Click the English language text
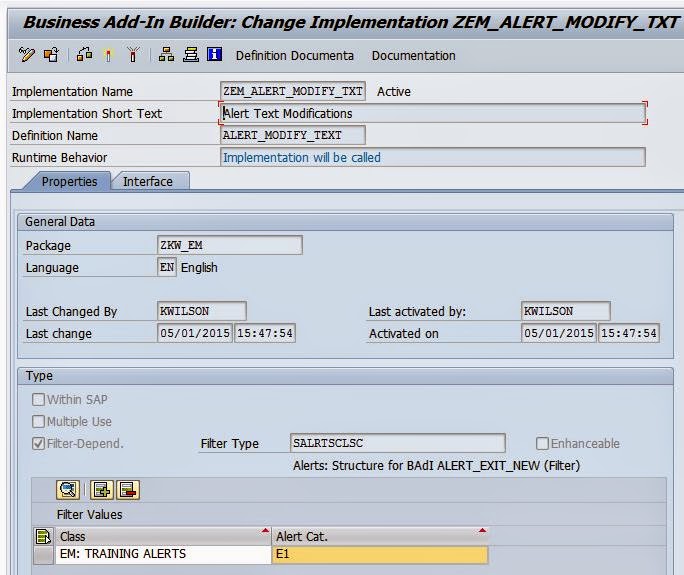The width and height of the screenshot is (684, 575). tap(199, 267)
